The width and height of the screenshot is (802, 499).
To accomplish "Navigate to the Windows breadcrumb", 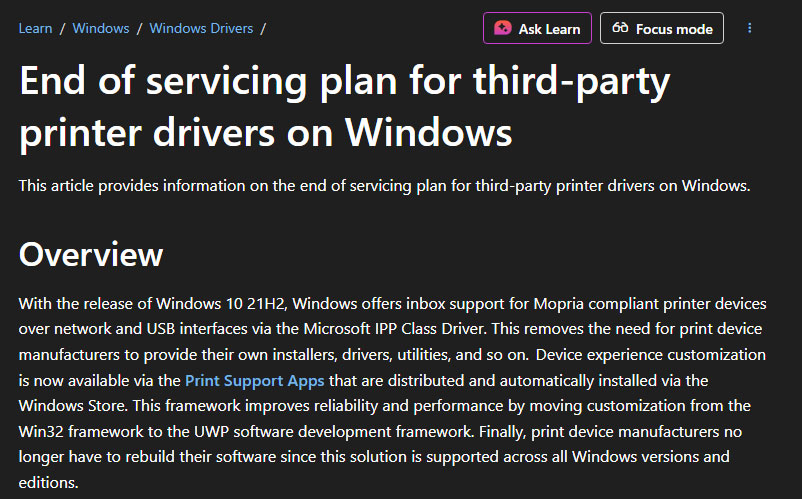I will point(101,28).
